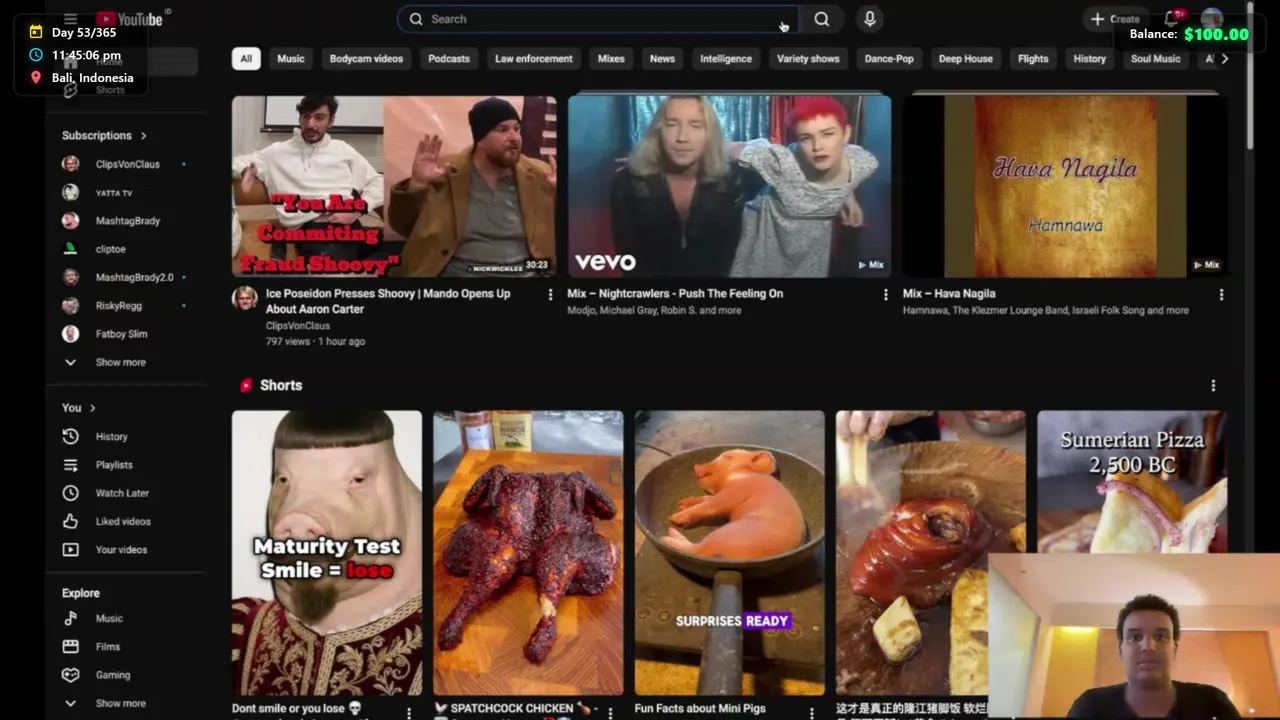Open the Hava Nagila mix thumbnail
The image size is (1280, 720).
coord(1065,186)
